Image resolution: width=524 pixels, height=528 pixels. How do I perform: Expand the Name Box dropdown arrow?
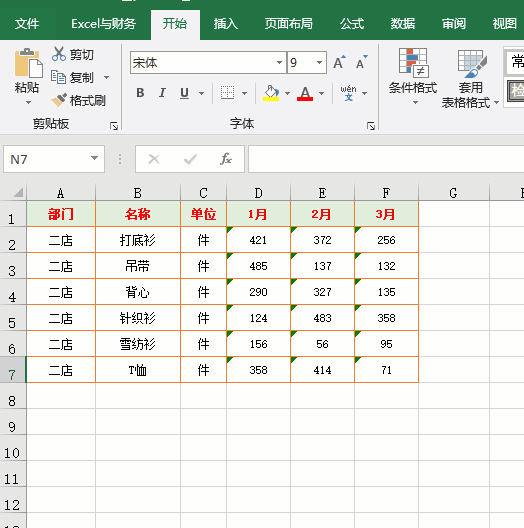(x=95, y=158)
